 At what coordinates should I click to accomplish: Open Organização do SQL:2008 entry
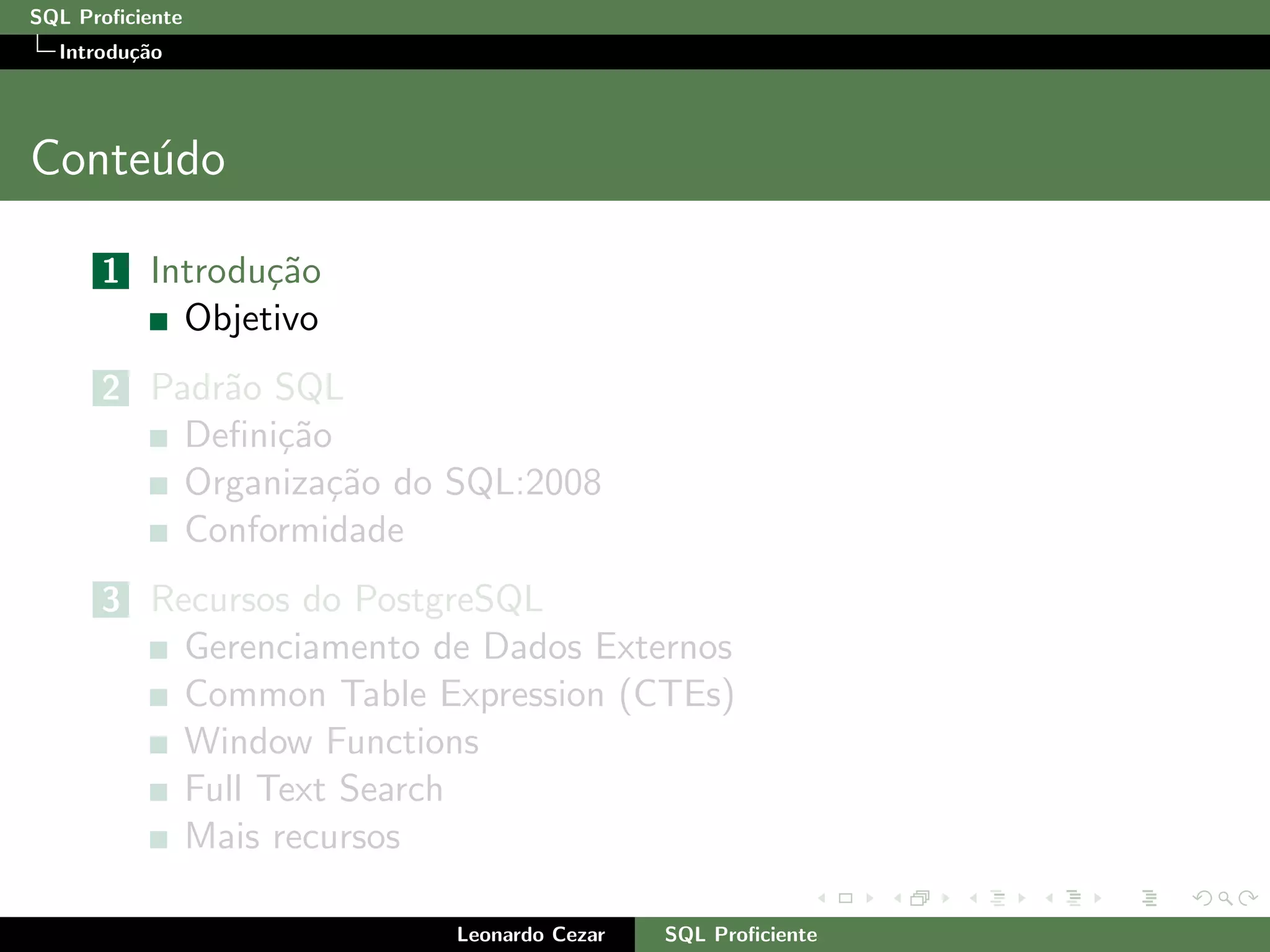pos(393,483)
